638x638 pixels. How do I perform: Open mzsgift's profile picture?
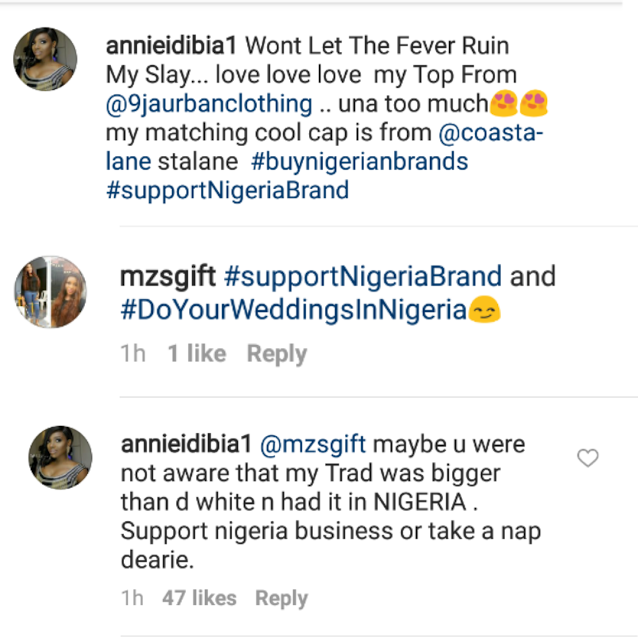click(50, 291)
